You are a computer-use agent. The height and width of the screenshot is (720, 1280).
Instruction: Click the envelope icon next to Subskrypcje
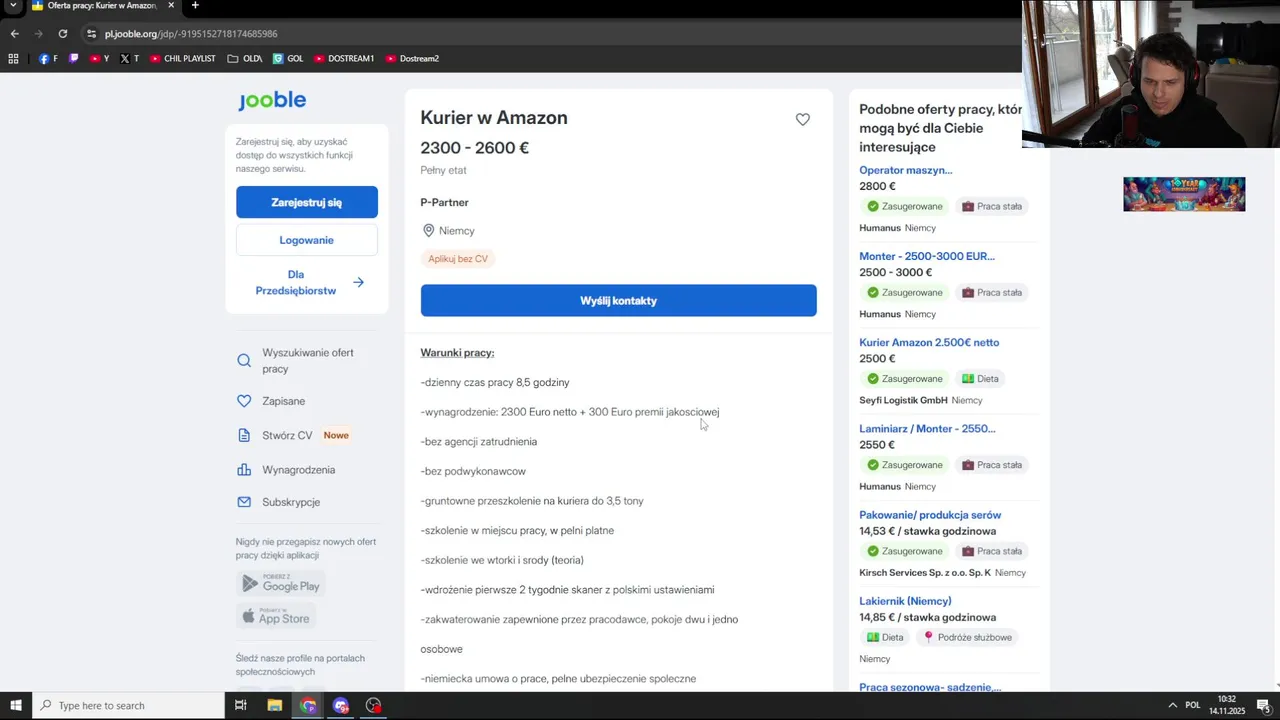tap(244, 502)
